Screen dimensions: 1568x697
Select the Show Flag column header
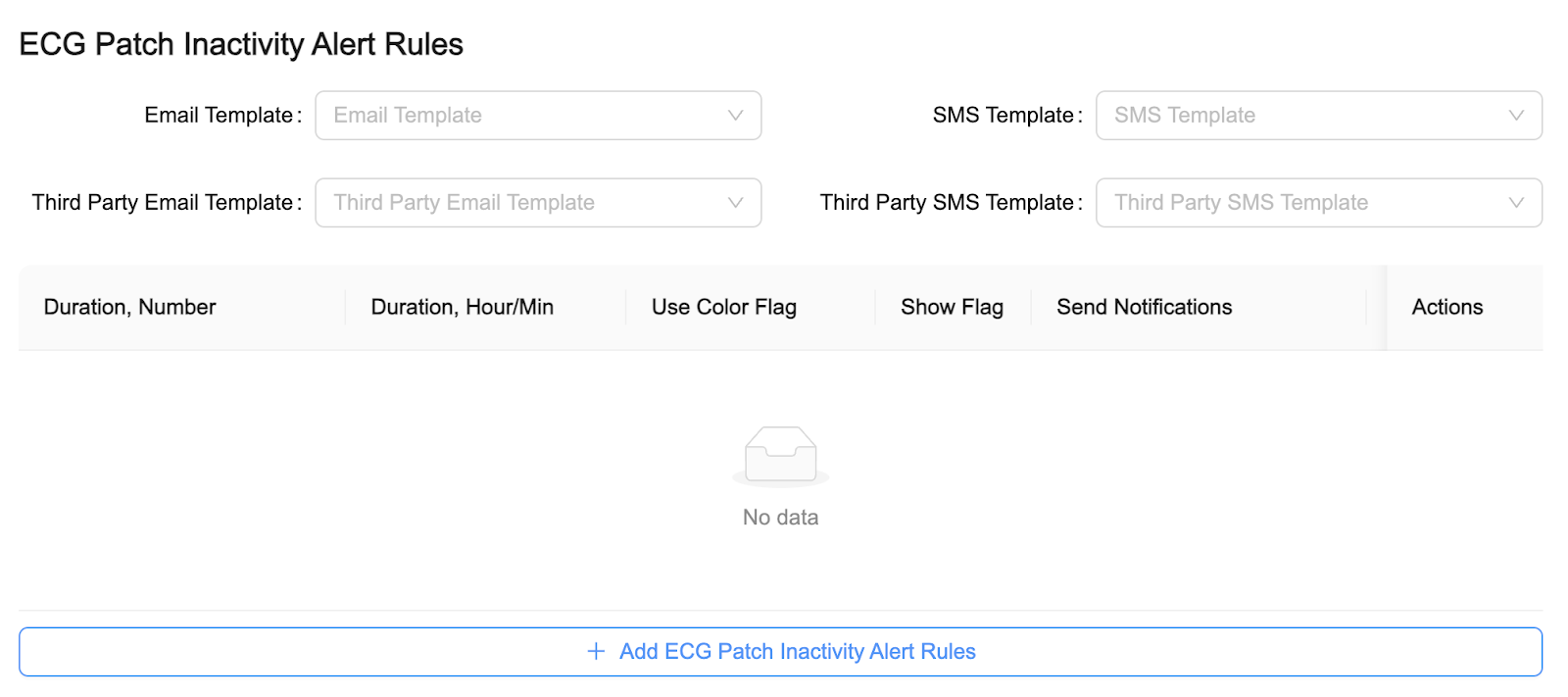click(952, 307)
